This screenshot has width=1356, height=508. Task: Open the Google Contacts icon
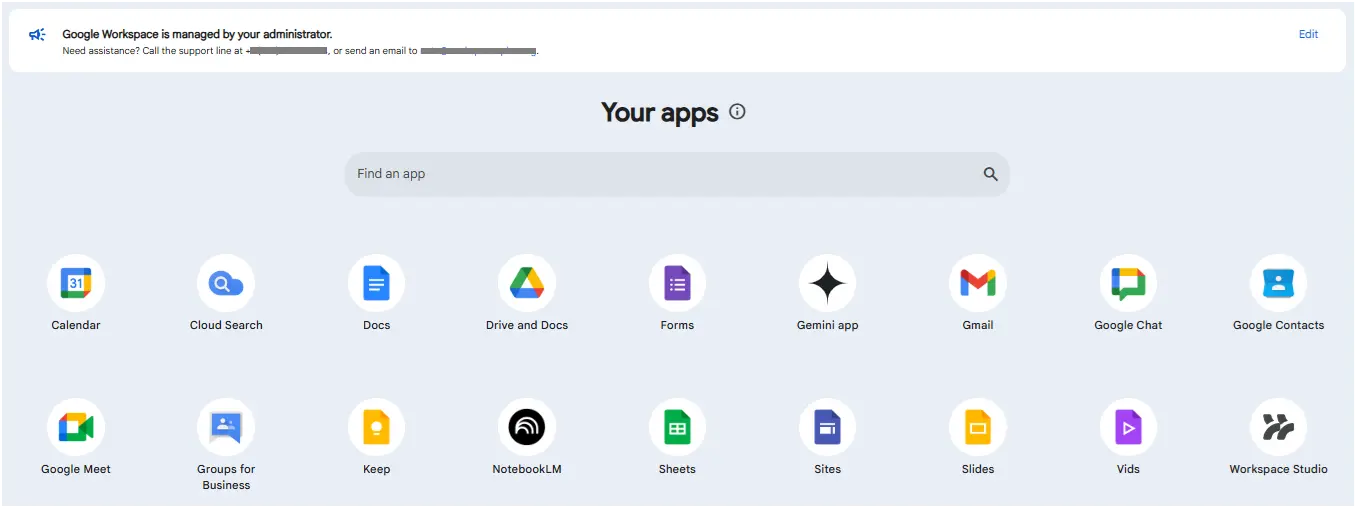1278,283
